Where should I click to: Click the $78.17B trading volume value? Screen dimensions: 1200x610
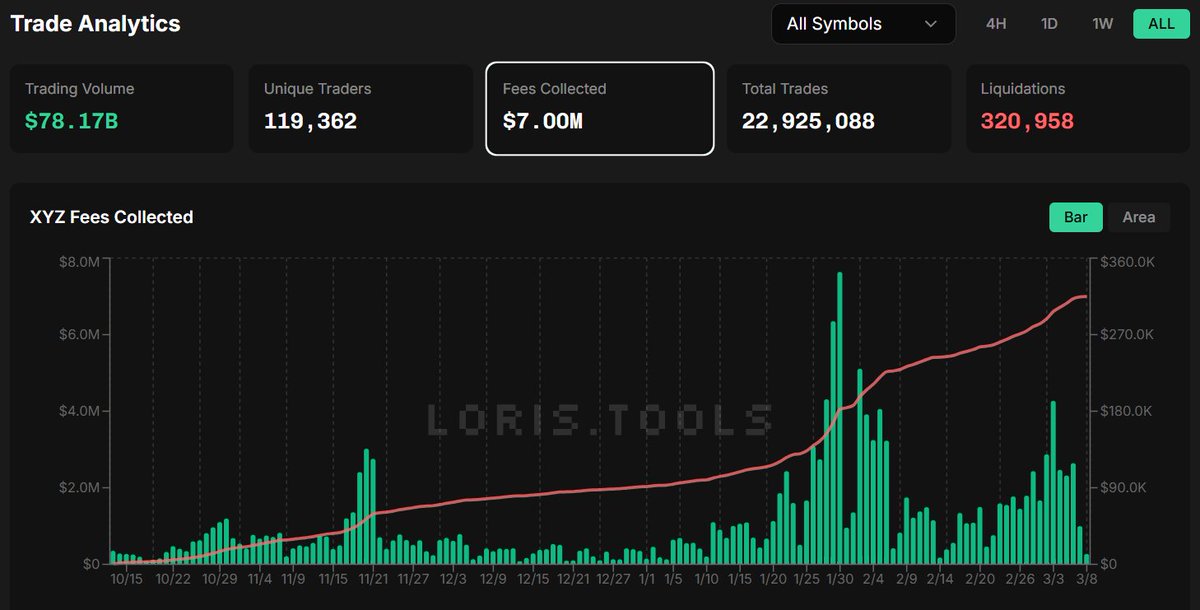71,122
